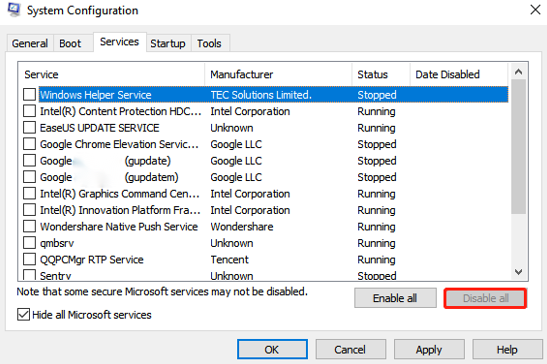Screen dimensions: 547x364
Task: Sort by the Manufacturer column header
Action: pyautogui.click(x=278, y=74)
